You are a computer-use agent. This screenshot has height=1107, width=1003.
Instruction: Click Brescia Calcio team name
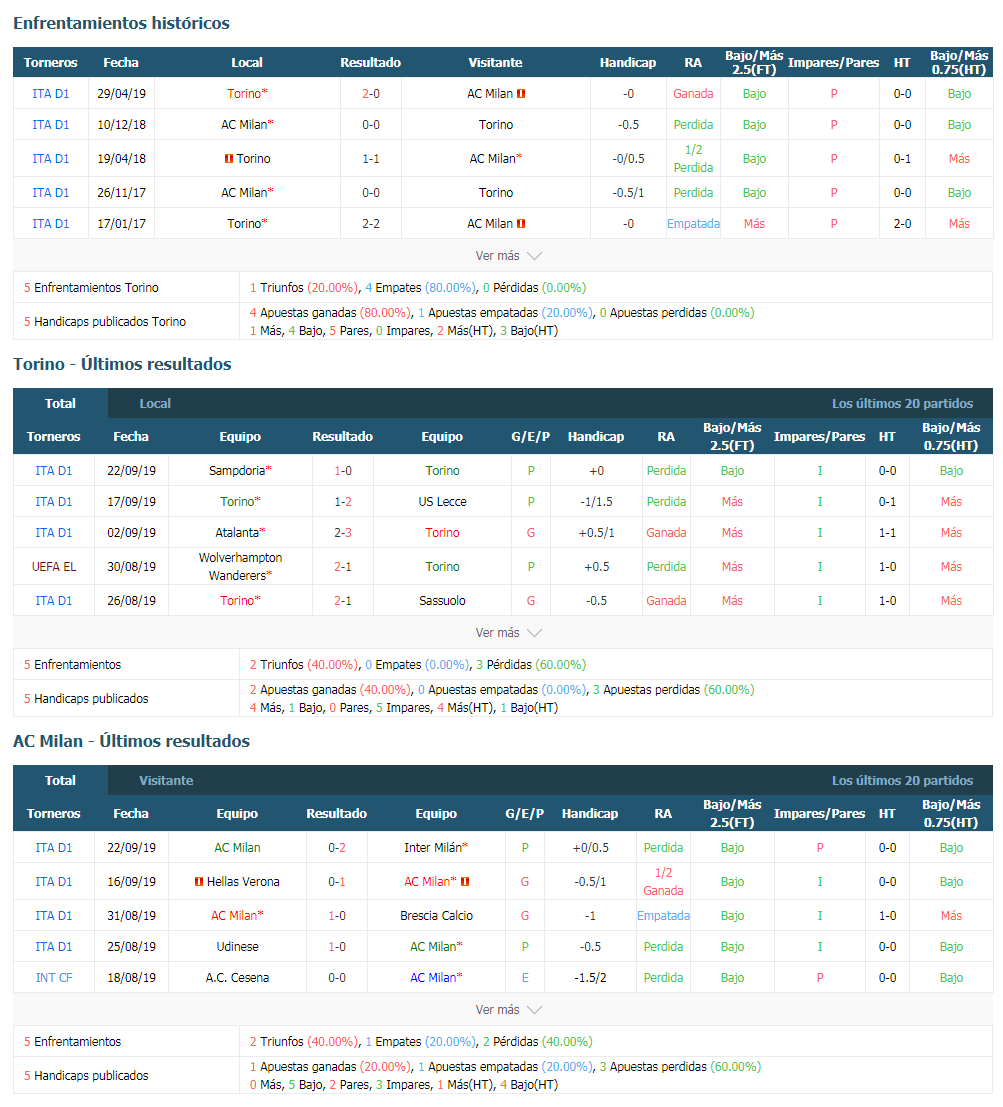pos(436,915)
